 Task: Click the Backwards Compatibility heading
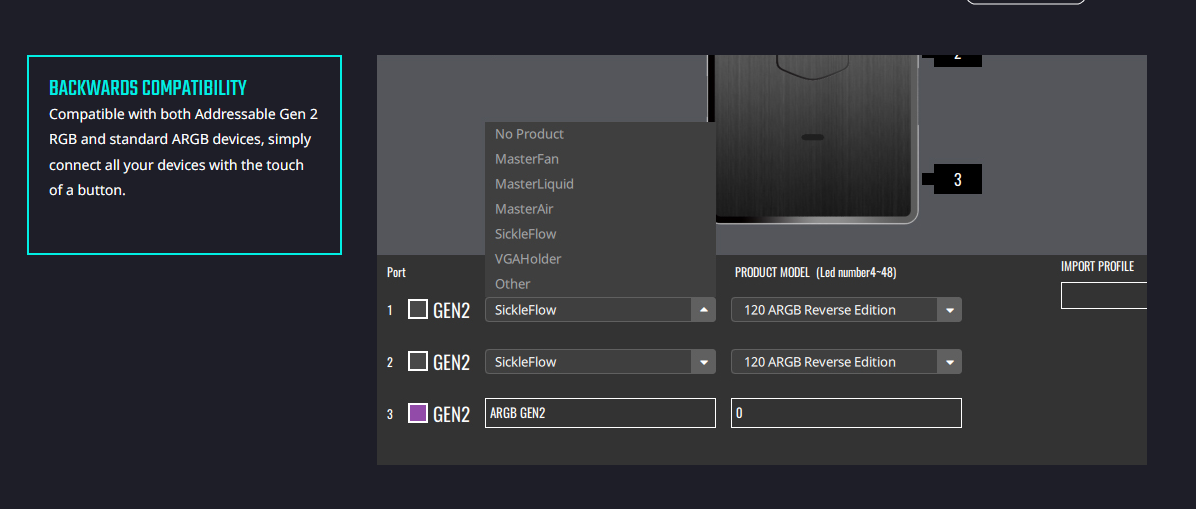(148, 89)
